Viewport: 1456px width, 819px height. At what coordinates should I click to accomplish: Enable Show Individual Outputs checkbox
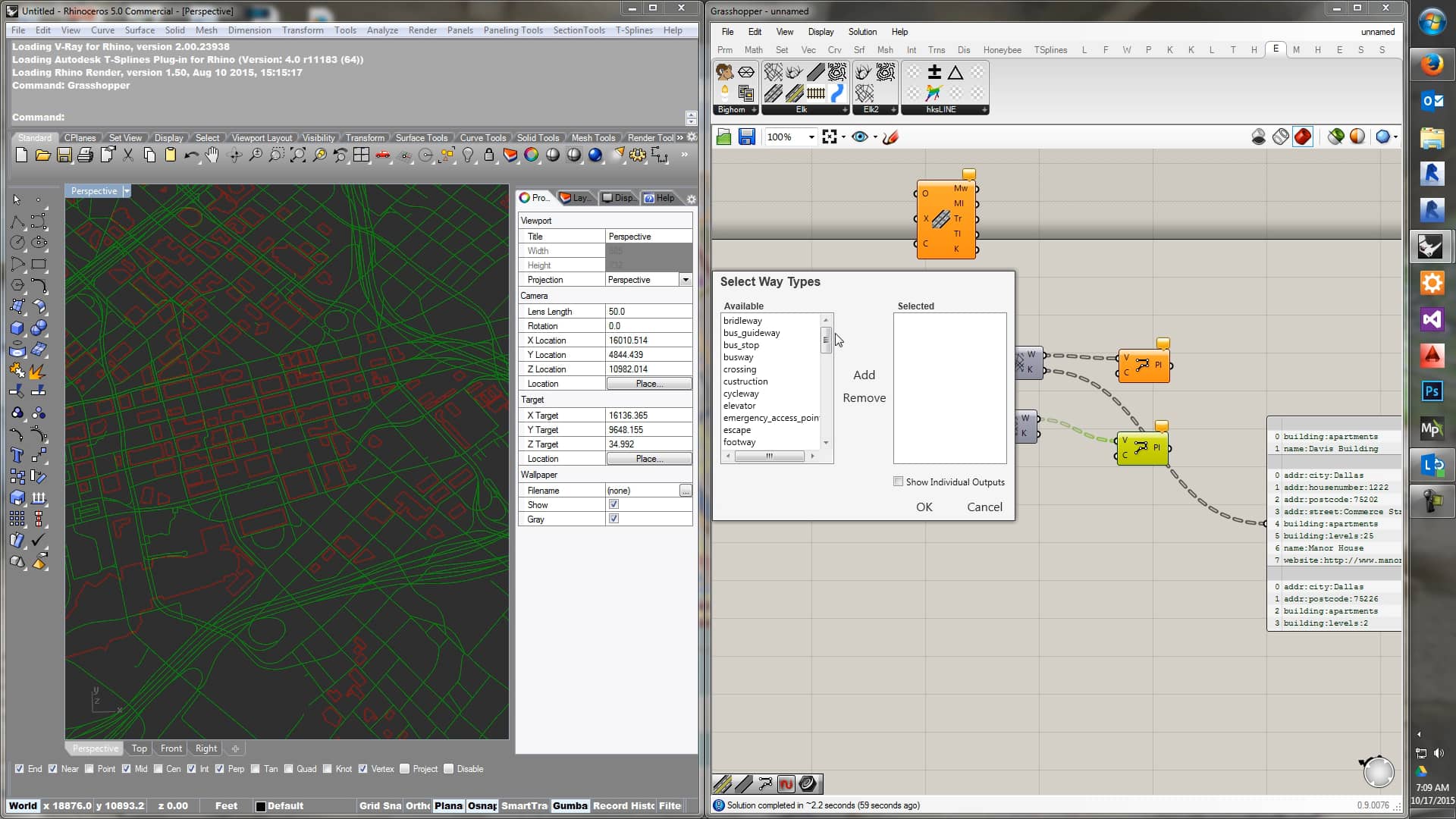coord(898,482)
